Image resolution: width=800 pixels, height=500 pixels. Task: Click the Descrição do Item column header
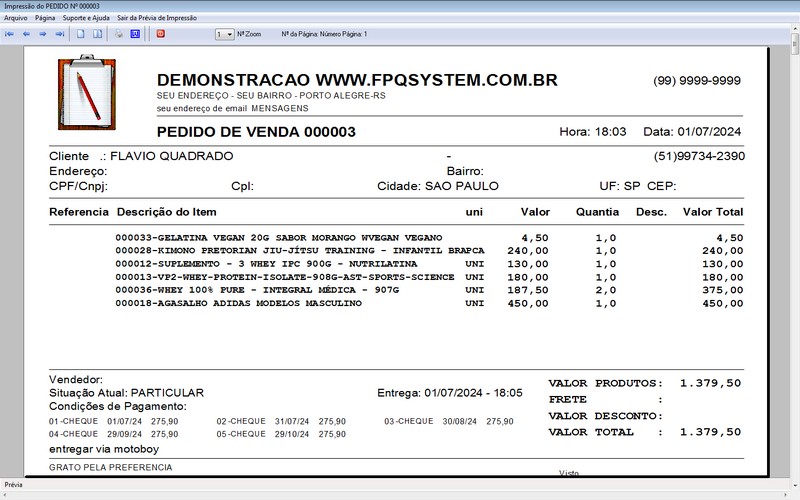[x=166, y=212]
